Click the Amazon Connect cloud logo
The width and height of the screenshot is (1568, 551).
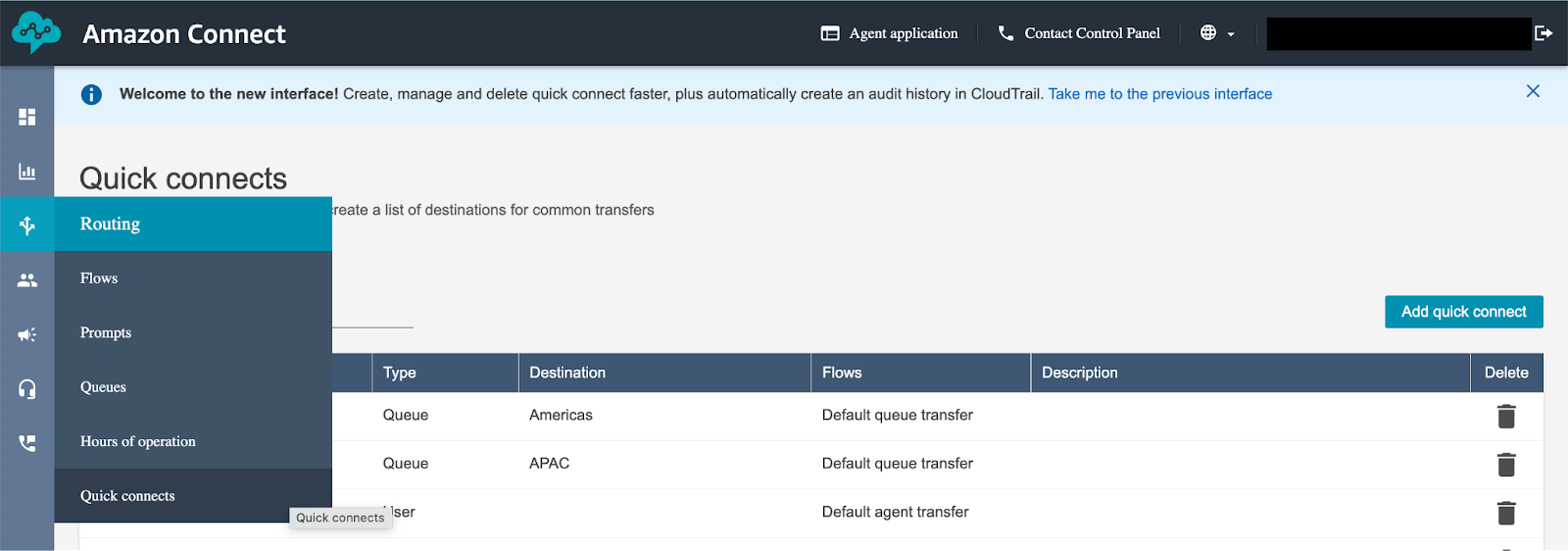coord(36,33)
